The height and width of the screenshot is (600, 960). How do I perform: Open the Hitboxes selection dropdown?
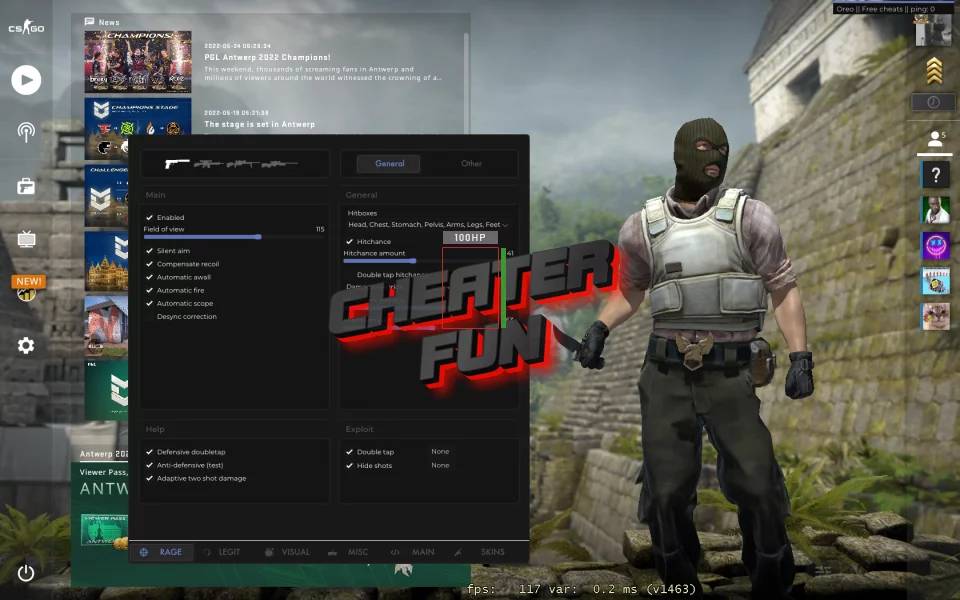[428, 222]
